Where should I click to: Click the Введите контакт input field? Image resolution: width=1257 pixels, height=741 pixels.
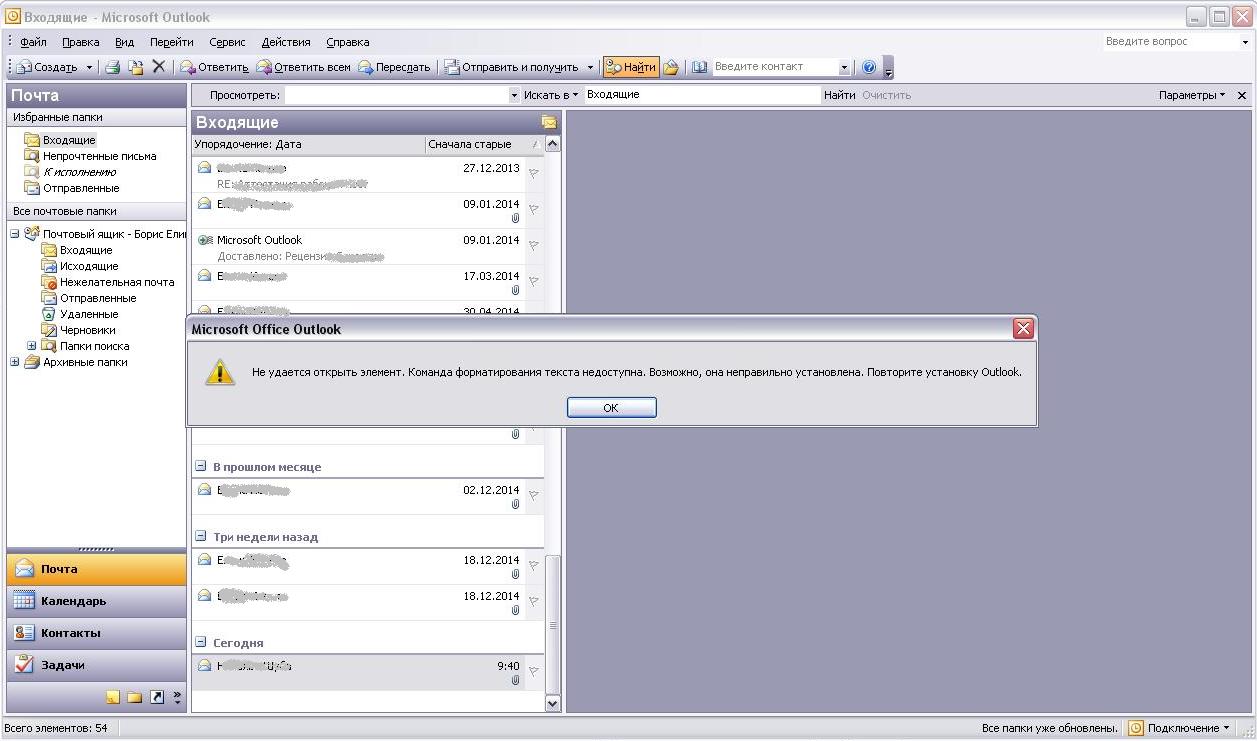tap(774, 67)
